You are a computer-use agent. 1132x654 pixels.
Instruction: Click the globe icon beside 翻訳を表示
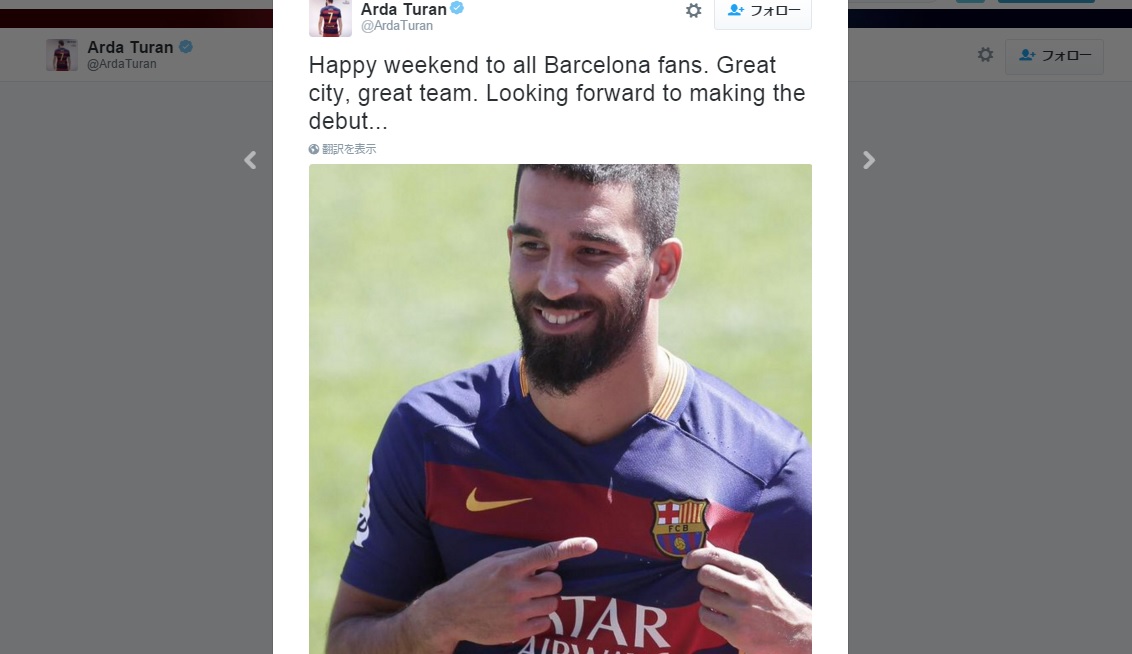point(313,149)
